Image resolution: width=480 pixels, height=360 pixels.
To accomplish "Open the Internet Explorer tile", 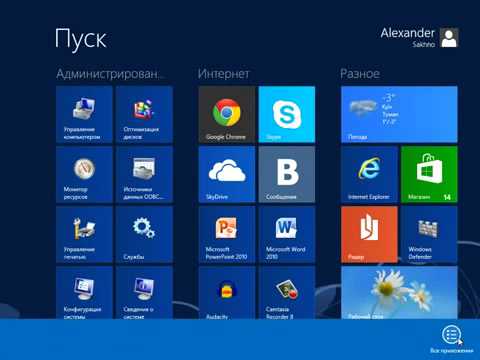I will [x=369, y=174].
